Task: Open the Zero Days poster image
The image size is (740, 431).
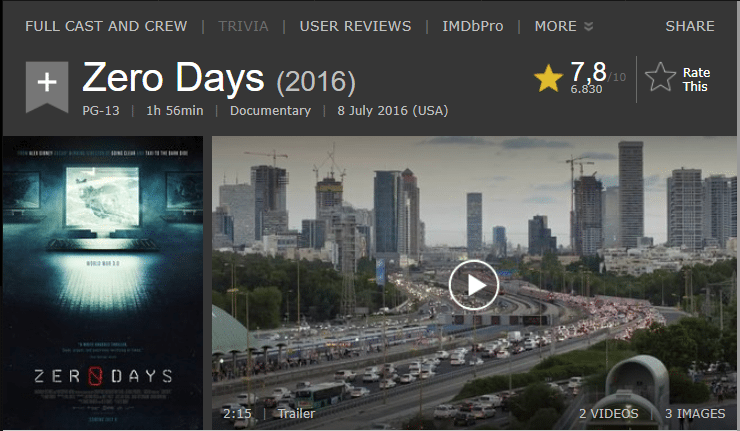Action: click(103, 282)
